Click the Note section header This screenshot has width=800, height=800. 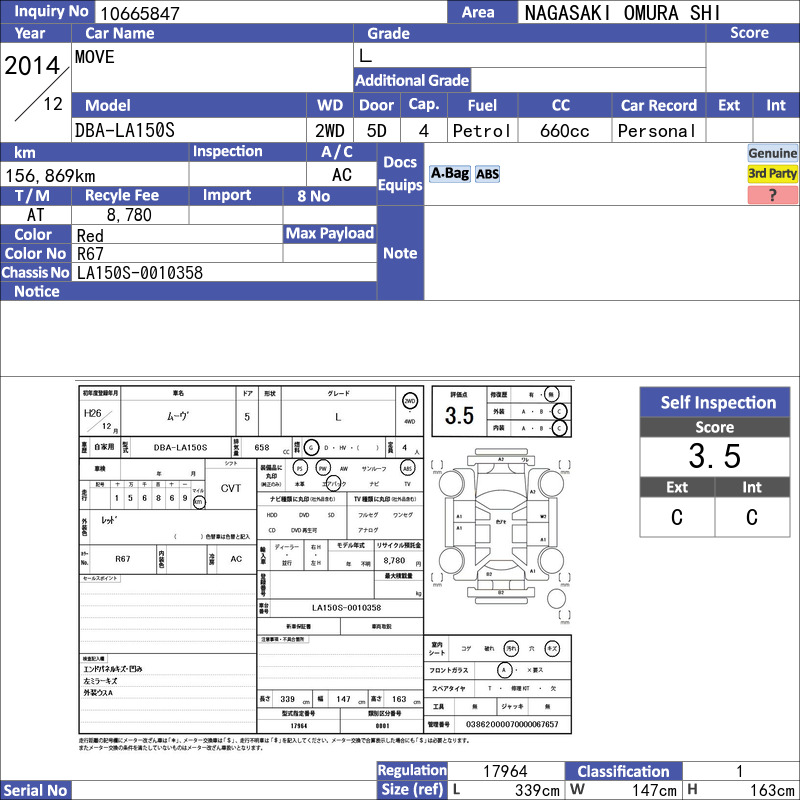tap(401, 253)
